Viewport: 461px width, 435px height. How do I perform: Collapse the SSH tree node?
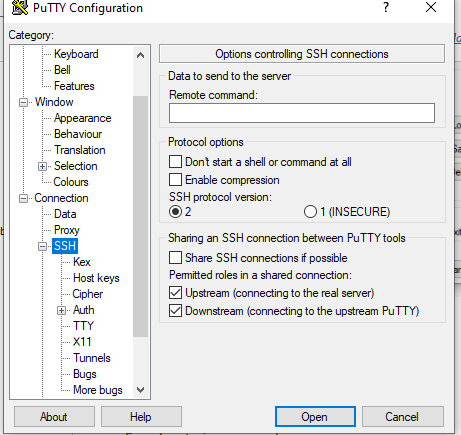42,247
